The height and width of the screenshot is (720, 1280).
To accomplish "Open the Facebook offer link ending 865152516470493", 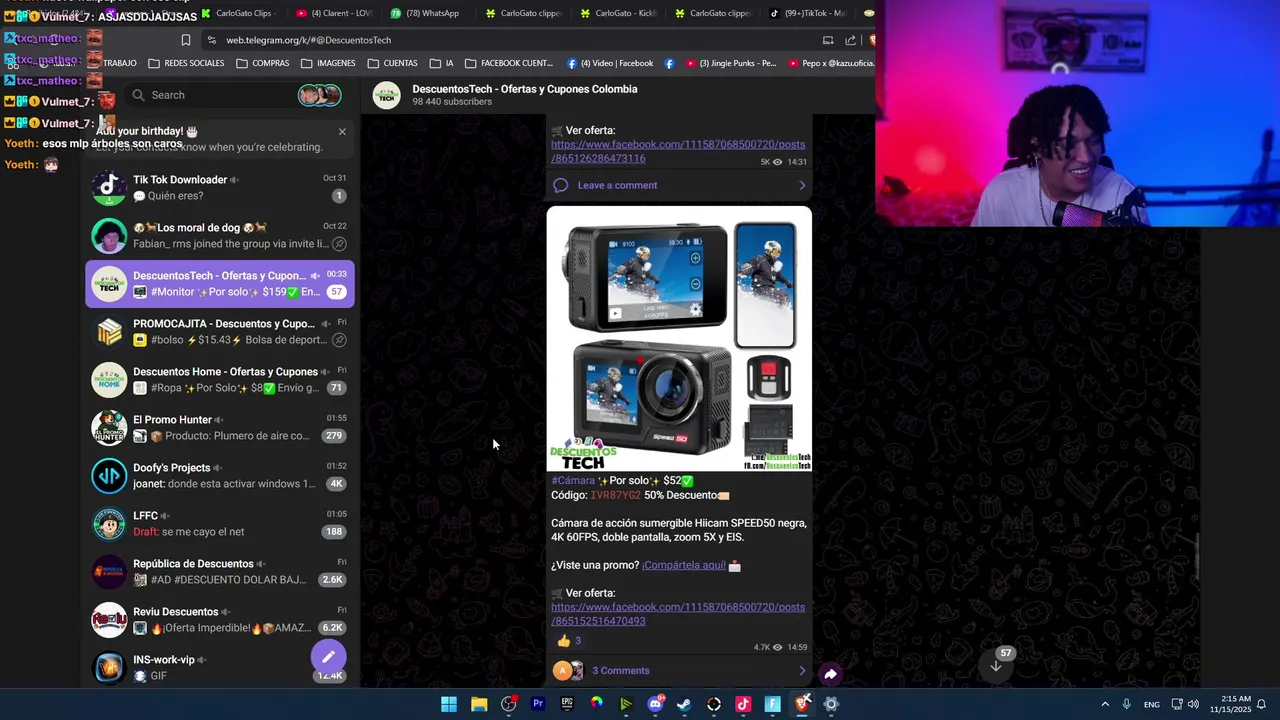I will point(677,614).
